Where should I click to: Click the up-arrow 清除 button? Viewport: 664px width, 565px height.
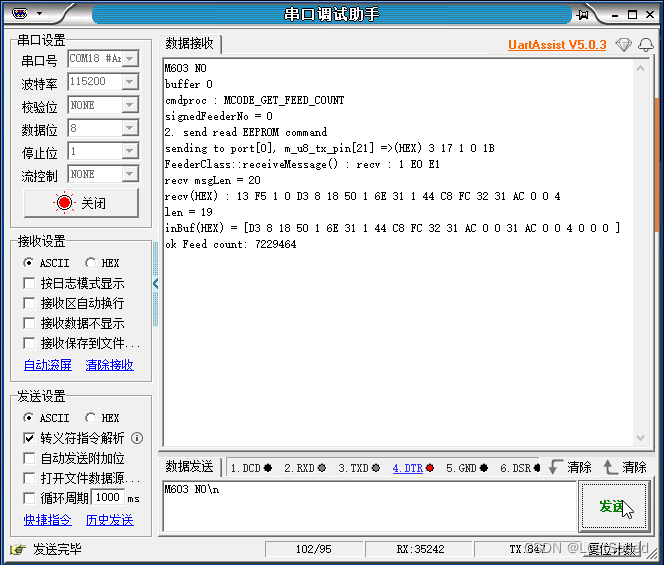coord(625,467)
